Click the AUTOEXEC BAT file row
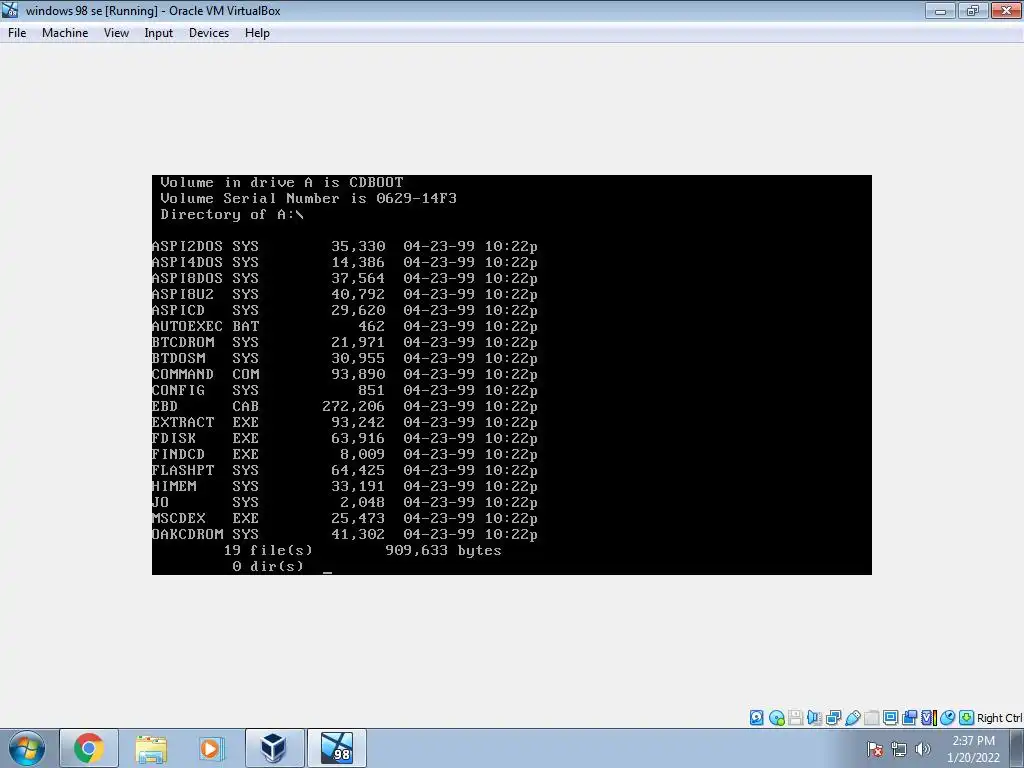1024x768 pixels. point(345,327)
